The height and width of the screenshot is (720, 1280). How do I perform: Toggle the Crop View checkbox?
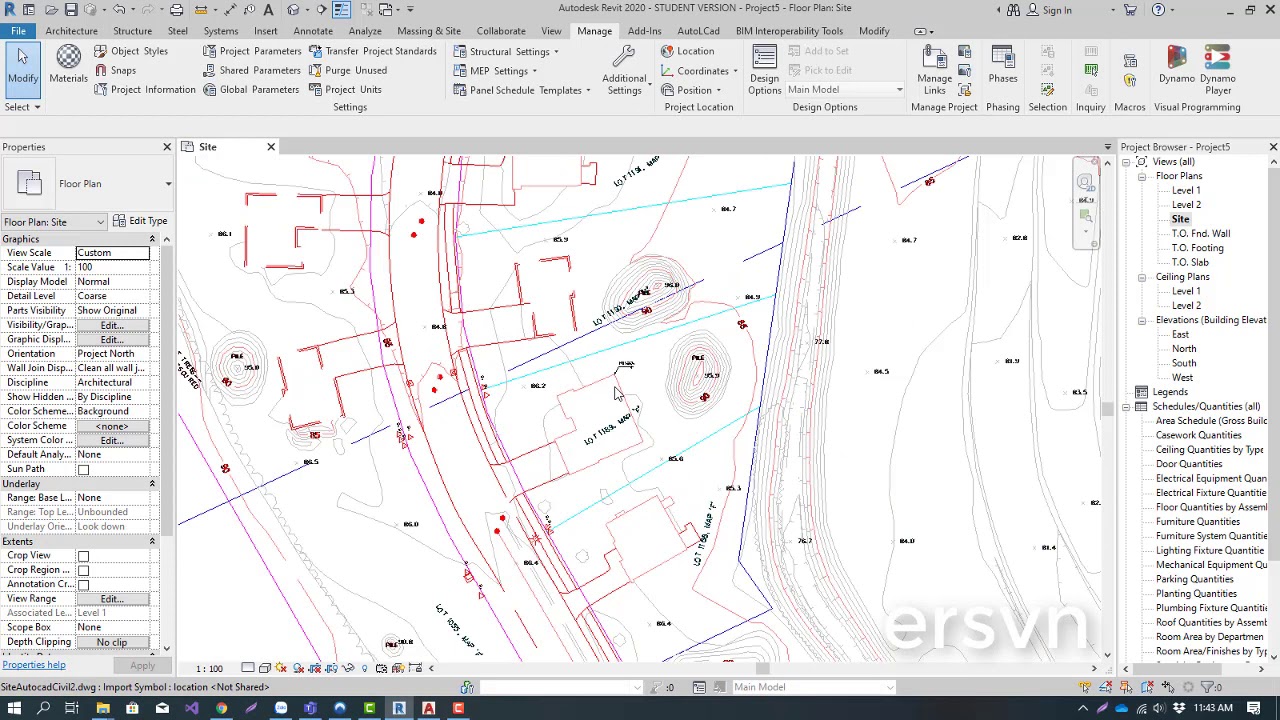point(84,556)
